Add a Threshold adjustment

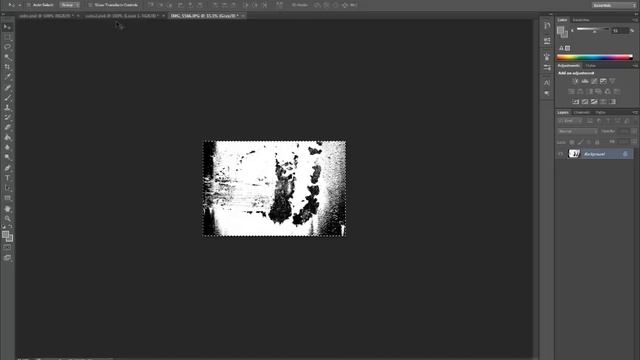pyautogui.click(x=594, y=102)
